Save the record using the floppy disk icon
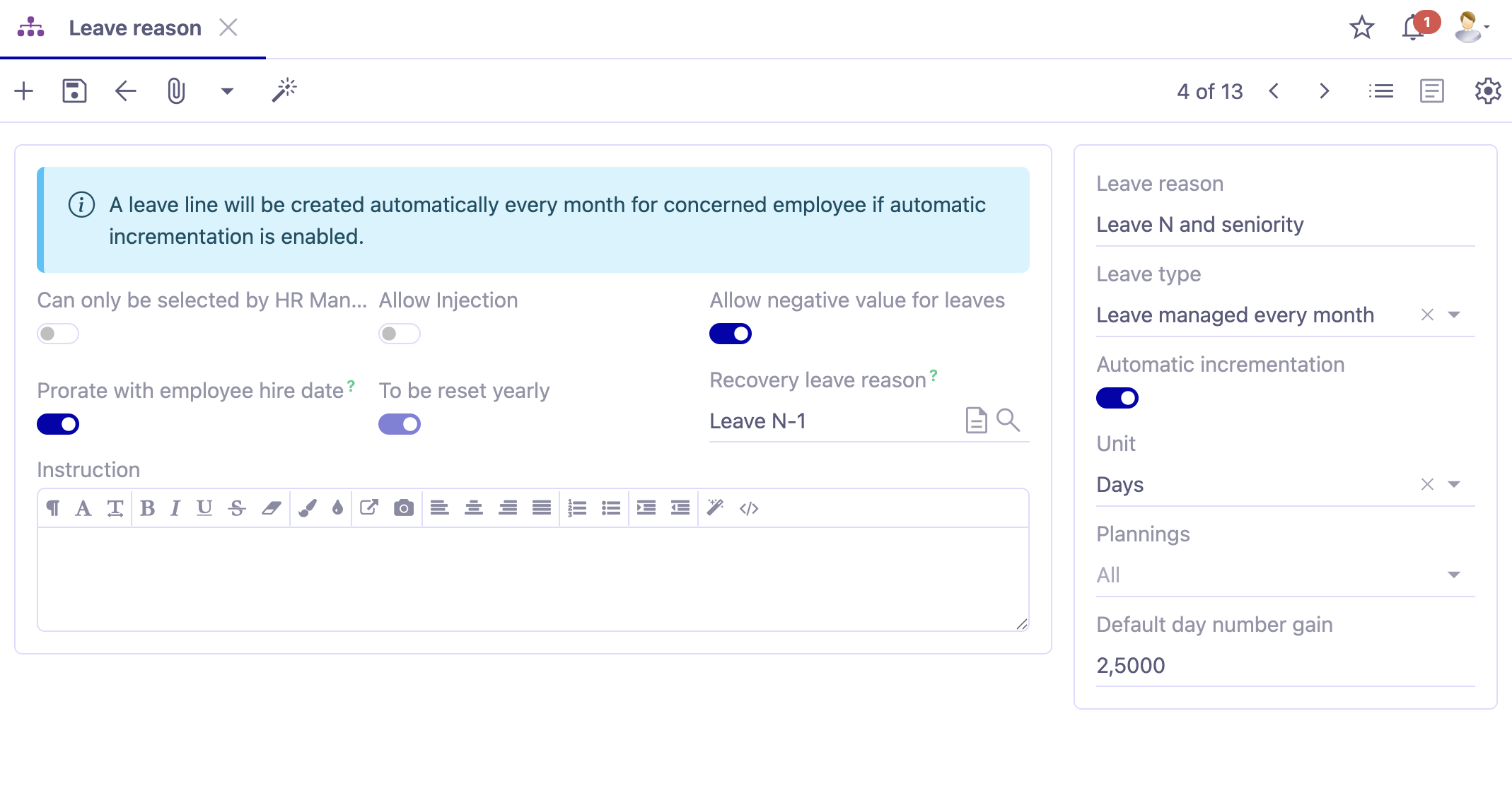This screenshot has height=810, width=1512. (x=74, y=90)
